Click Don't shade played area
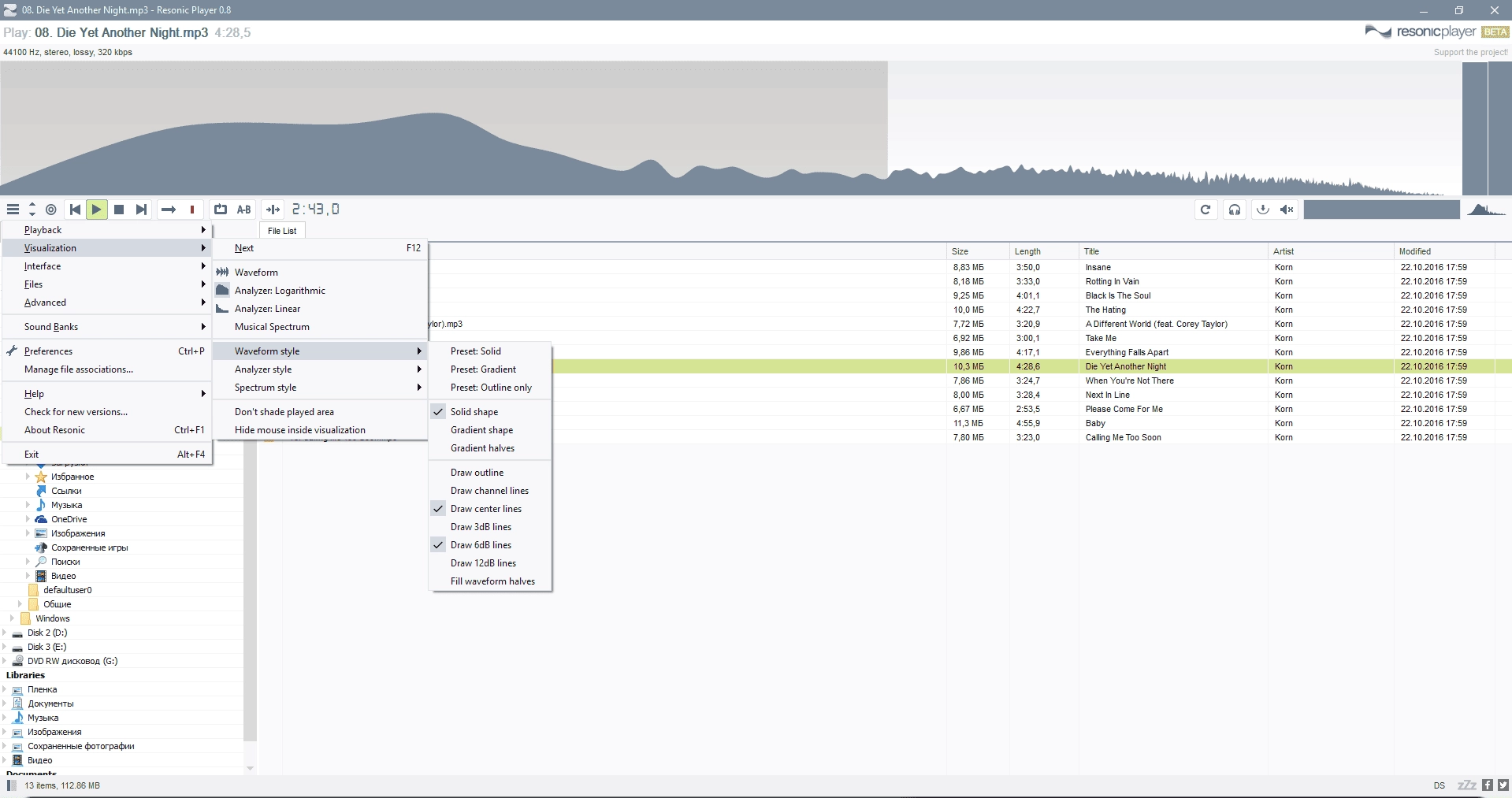Screen dimensions: 1512x798 (320, 412)
